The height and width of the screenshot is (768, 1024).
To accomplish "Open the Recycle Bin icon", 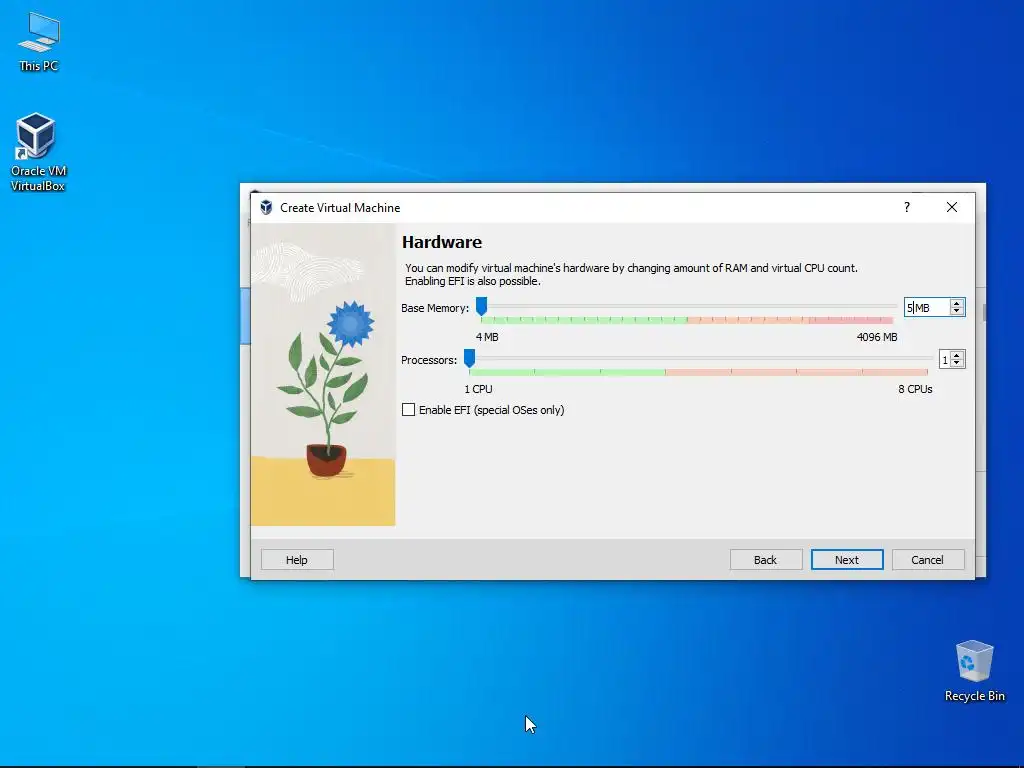I will coord(974,671).
